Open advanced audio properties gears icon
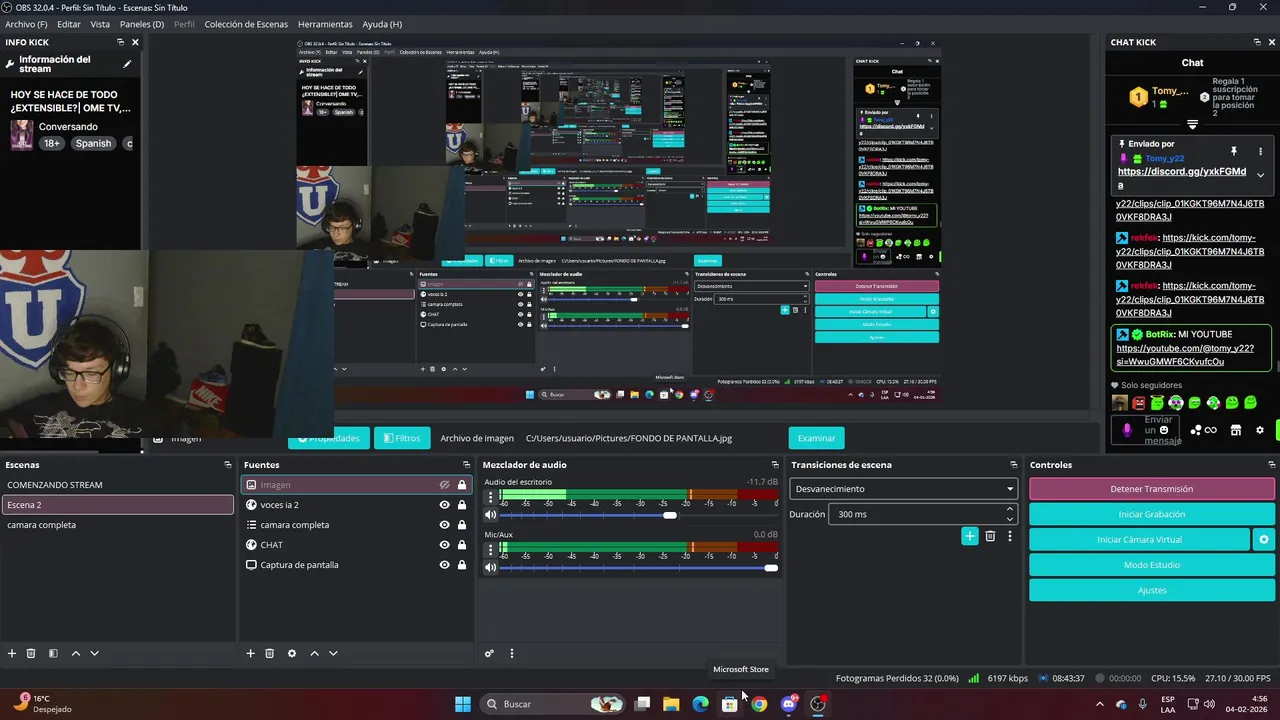Viewport: 1280px width, 720px height. [x=489, y=653]
